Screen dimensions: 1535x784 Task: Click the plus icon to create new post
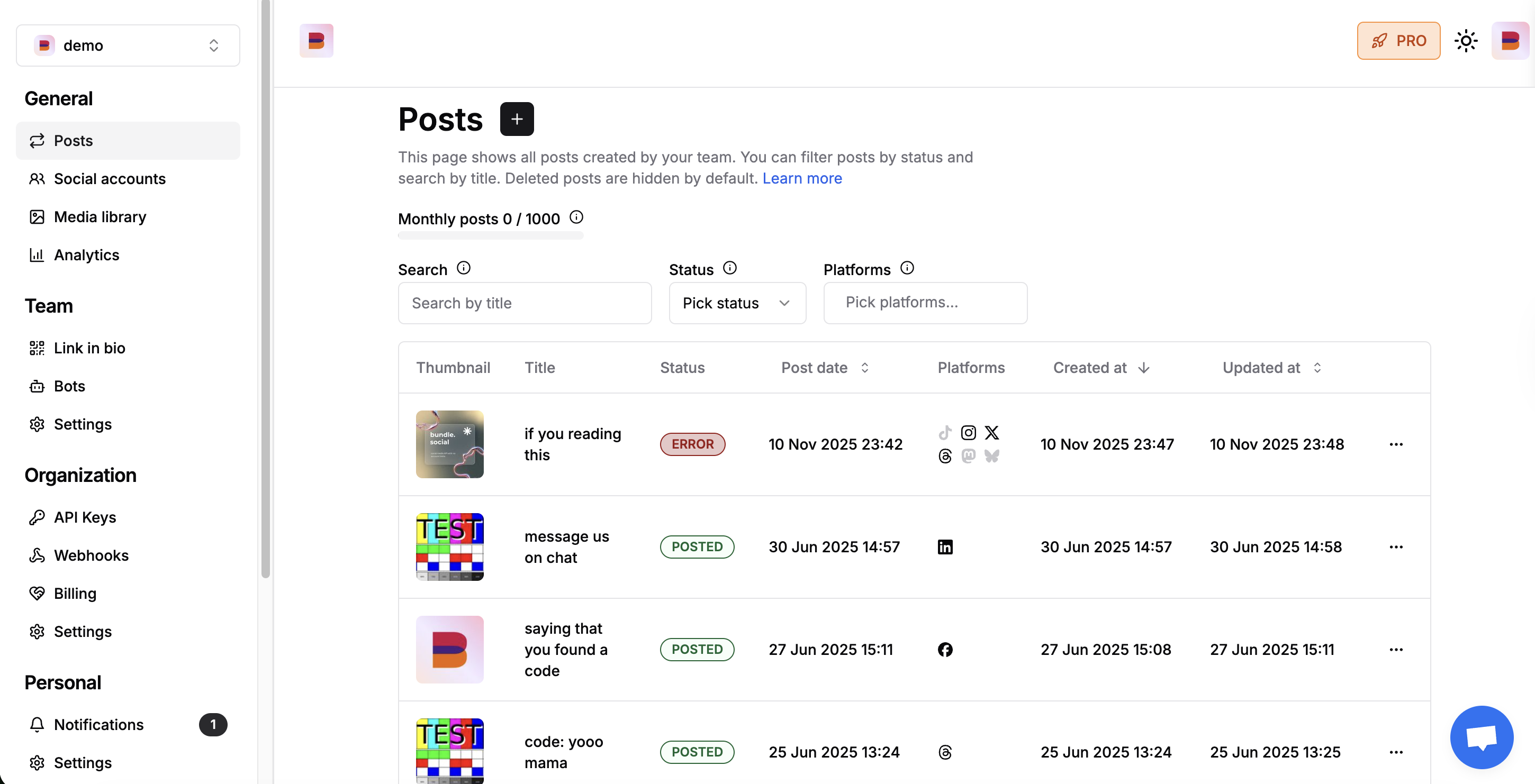(x=516, y=119)
